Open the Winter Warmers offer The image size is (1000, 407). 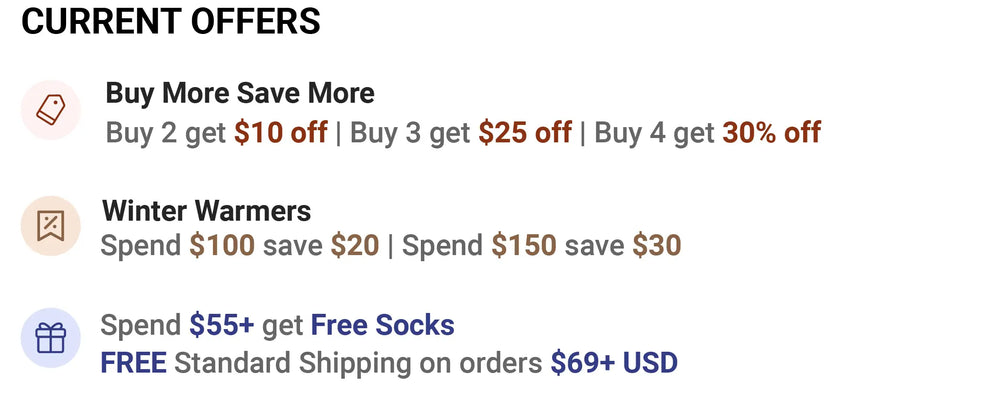click(x=206, y=211)
